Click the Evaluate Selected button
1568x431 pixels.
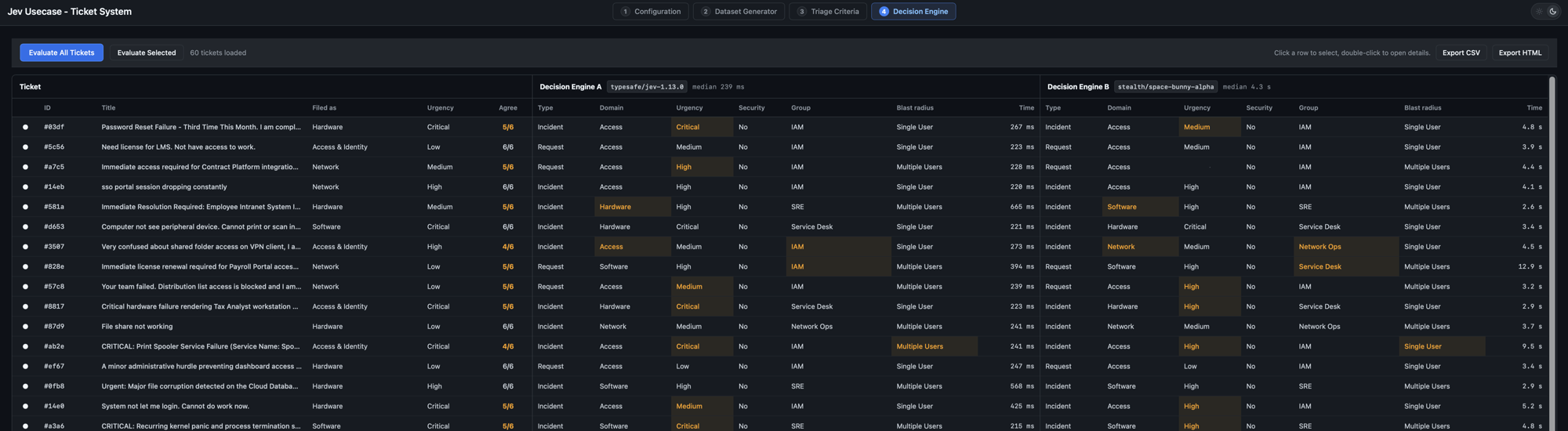147,53
